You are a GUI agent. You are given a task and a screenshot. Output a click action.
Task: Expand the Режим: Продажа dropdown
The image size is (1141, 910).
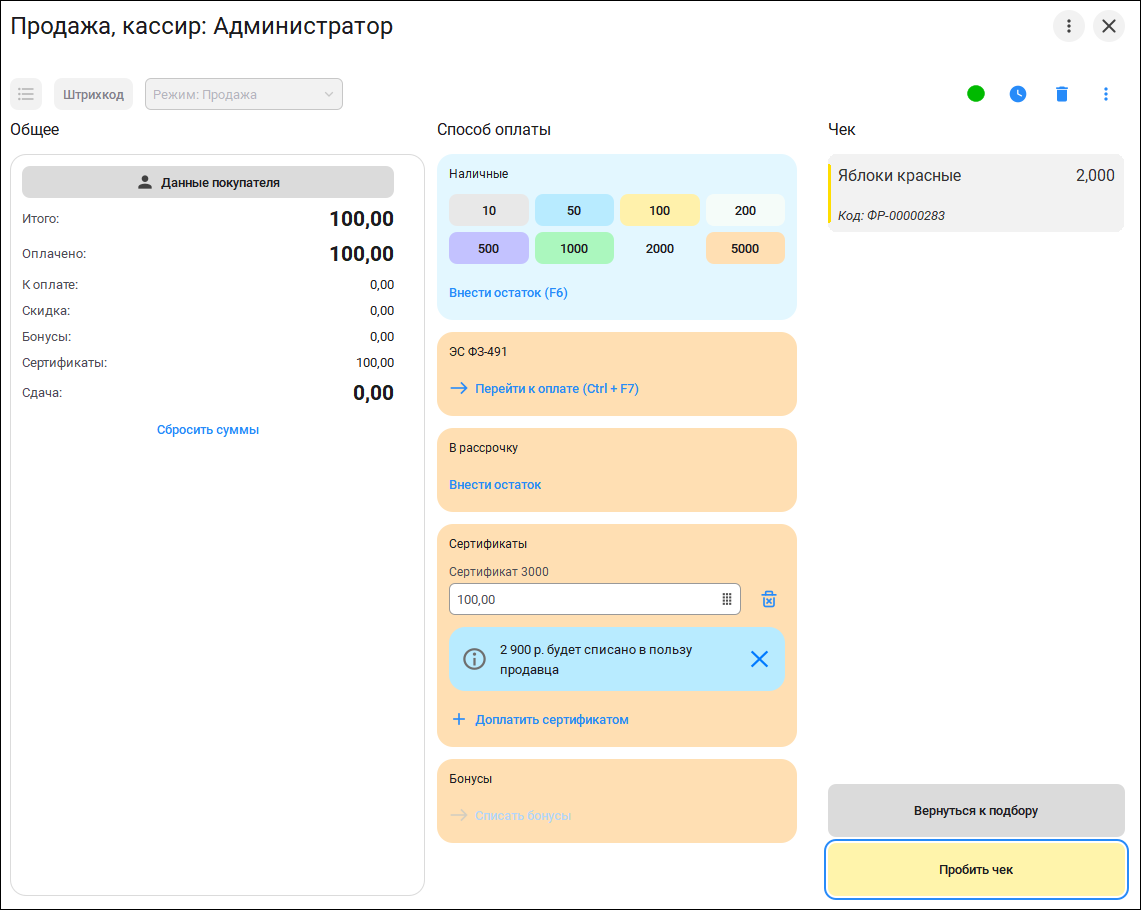coord(244,94)
